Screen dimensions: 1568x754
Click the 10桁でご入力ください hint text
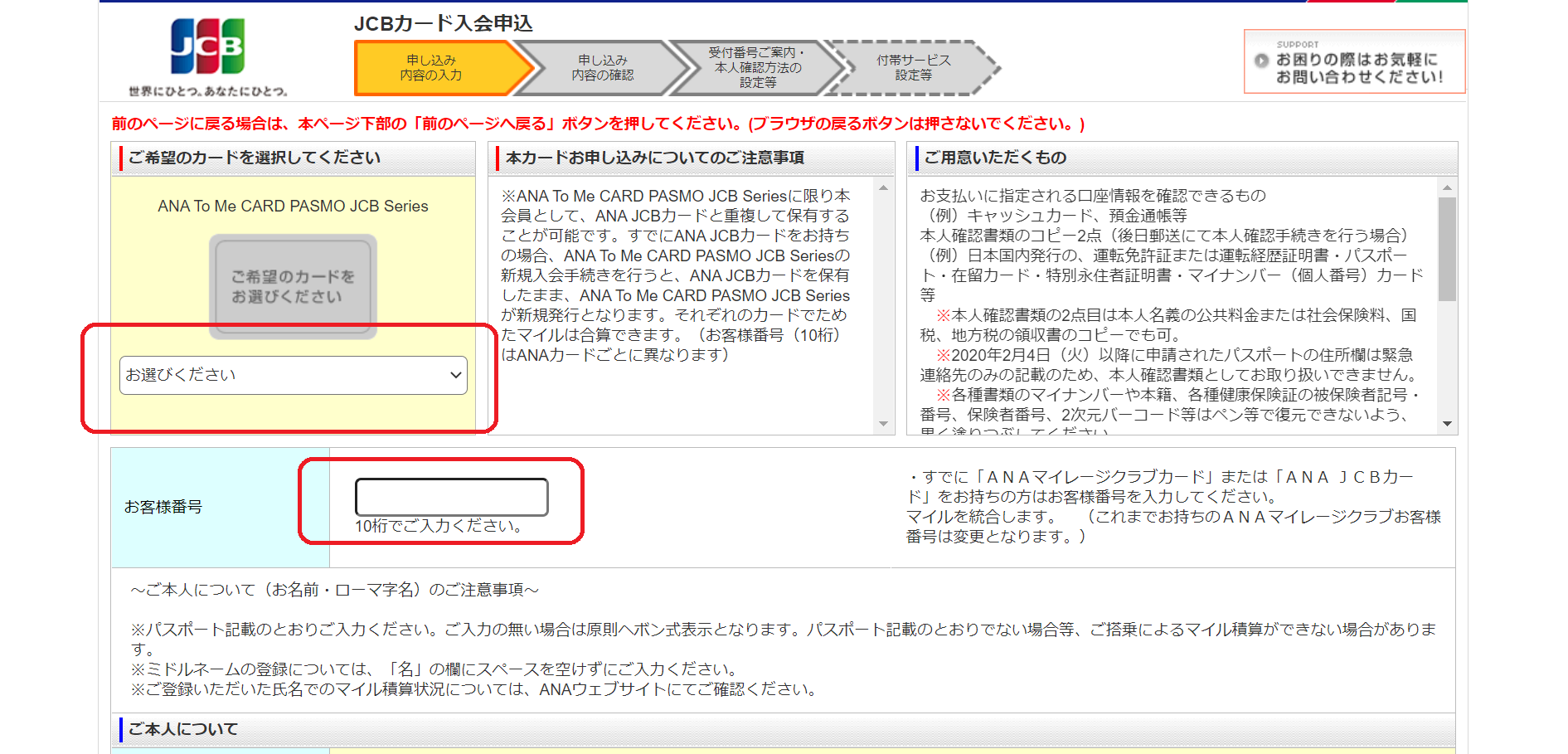coord(439,526)
